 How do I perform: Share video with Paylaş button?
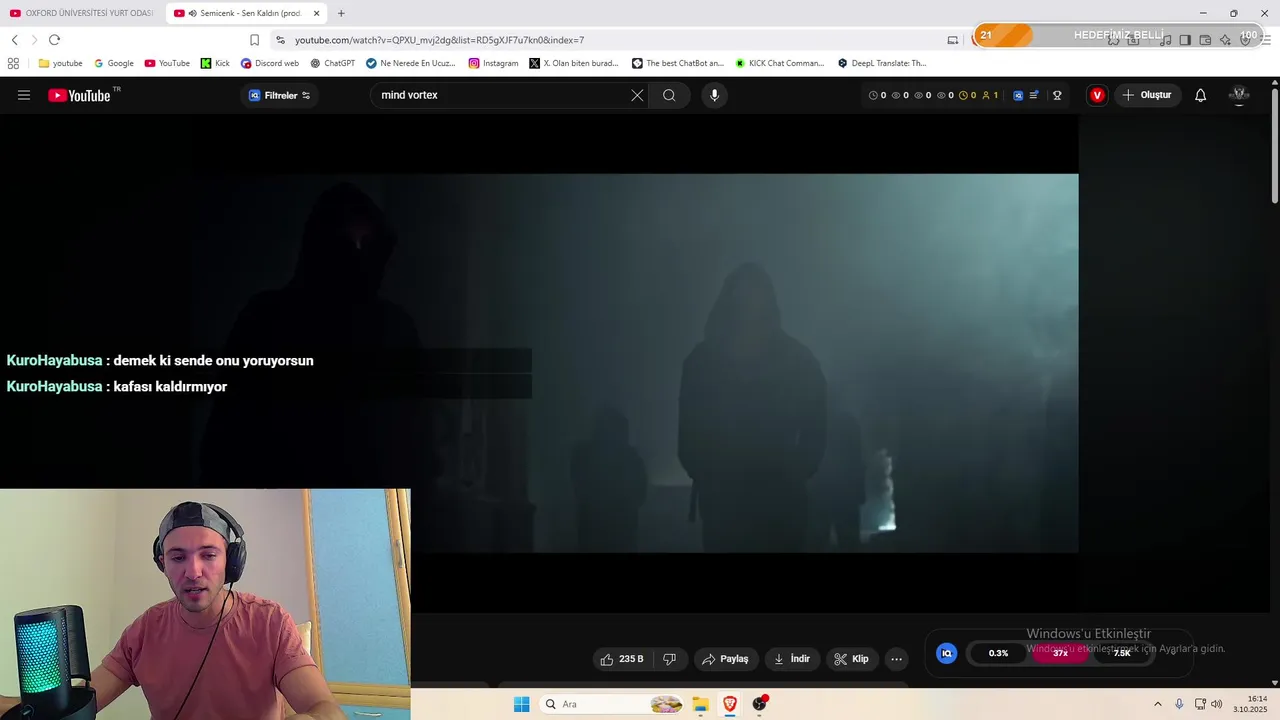[725, 659]
